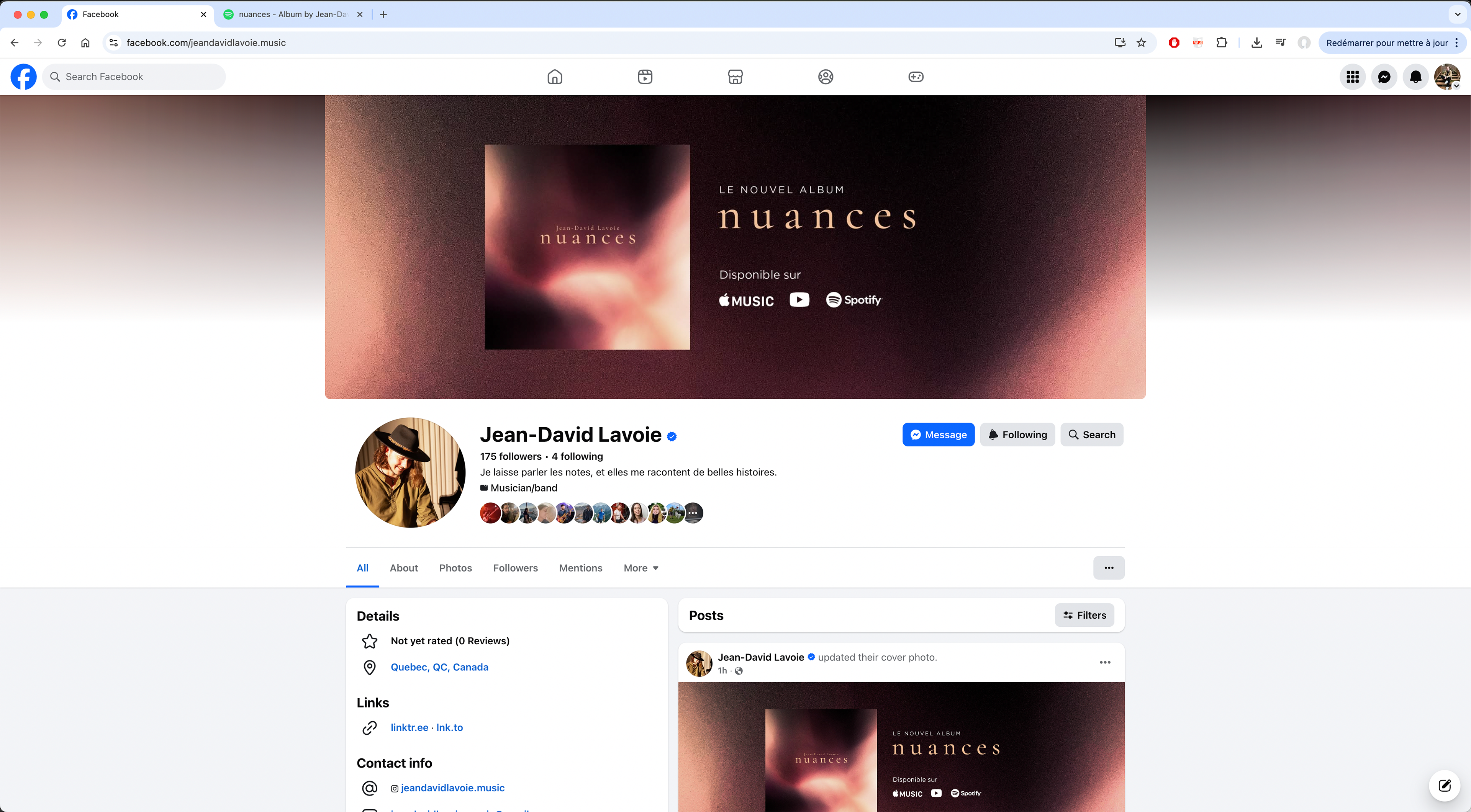Expand the More tab dropdown
The height and width of the screenshot is (812, 1471).
coord(641,568)
